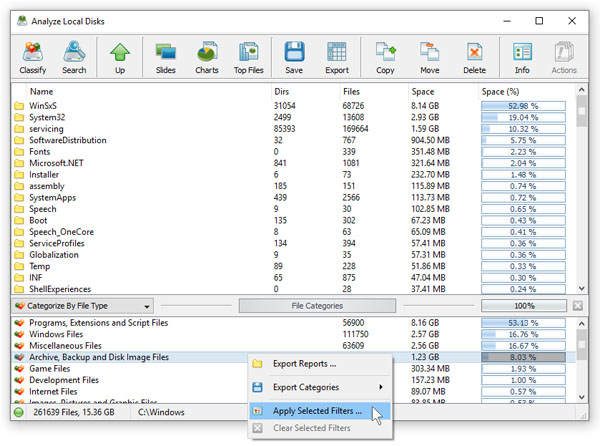Click the 52.98 % space bar for WinSxS
The width and height of the screenshot is (600, 446).
[523, 106]
